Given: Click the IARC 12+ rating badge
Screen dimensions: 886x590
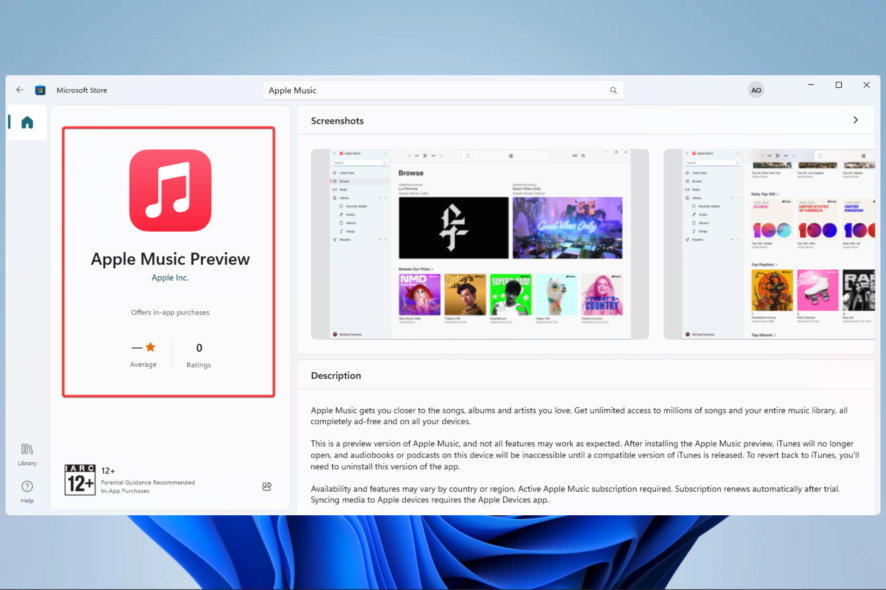Looking at the screenshot, I should point(80,480).
